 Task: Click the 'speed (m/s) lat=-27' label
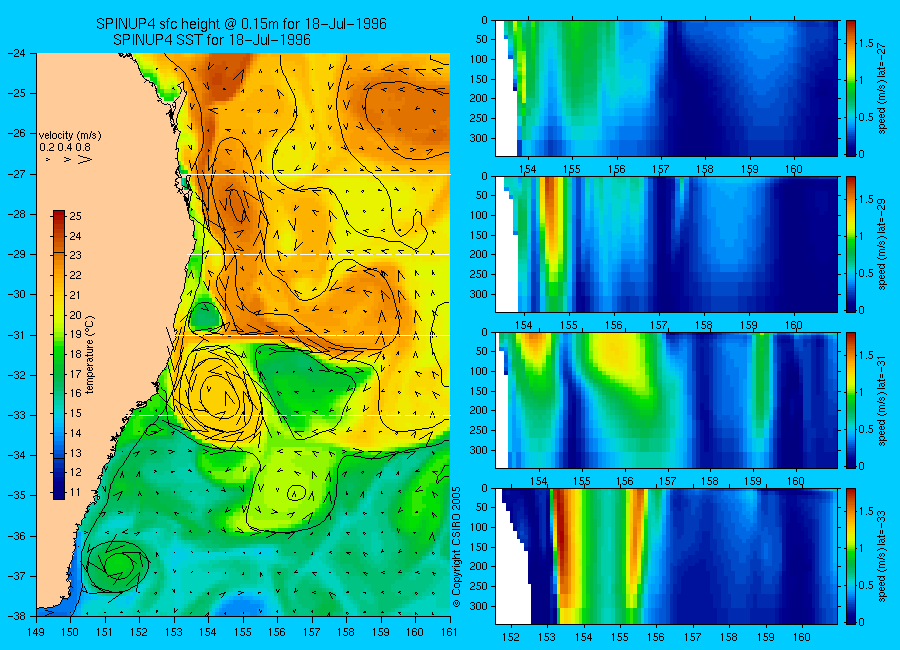pos(883,88)
